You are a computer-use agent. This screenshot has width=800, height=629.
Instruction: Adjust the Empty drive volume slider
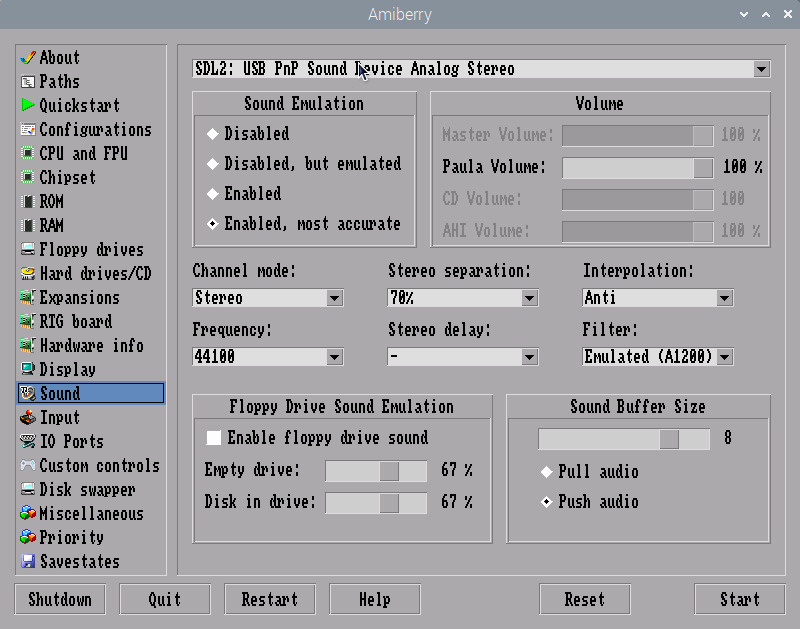377,471
